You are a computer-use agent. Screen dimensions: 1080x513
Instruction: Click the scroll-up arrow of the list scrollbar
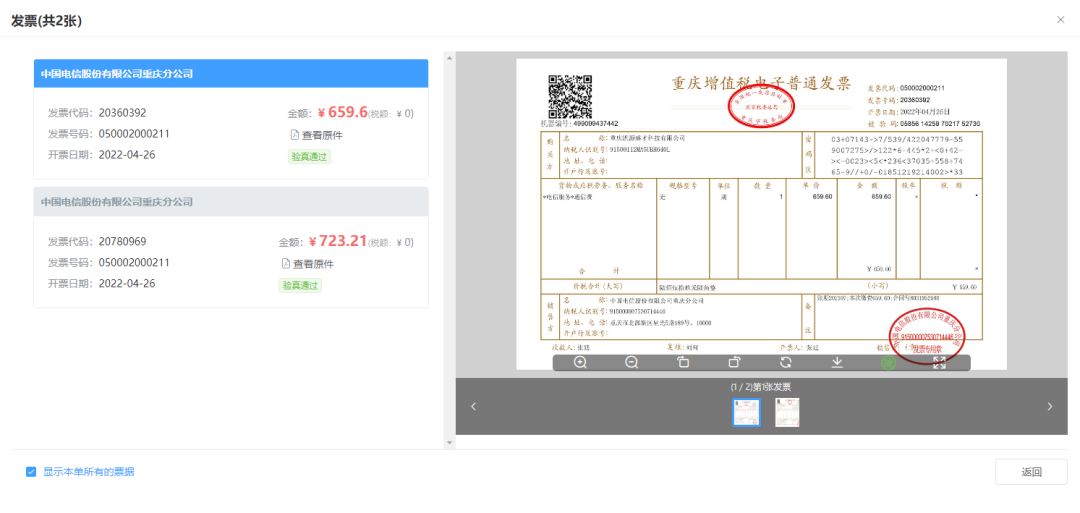click(x=450, y=57)
